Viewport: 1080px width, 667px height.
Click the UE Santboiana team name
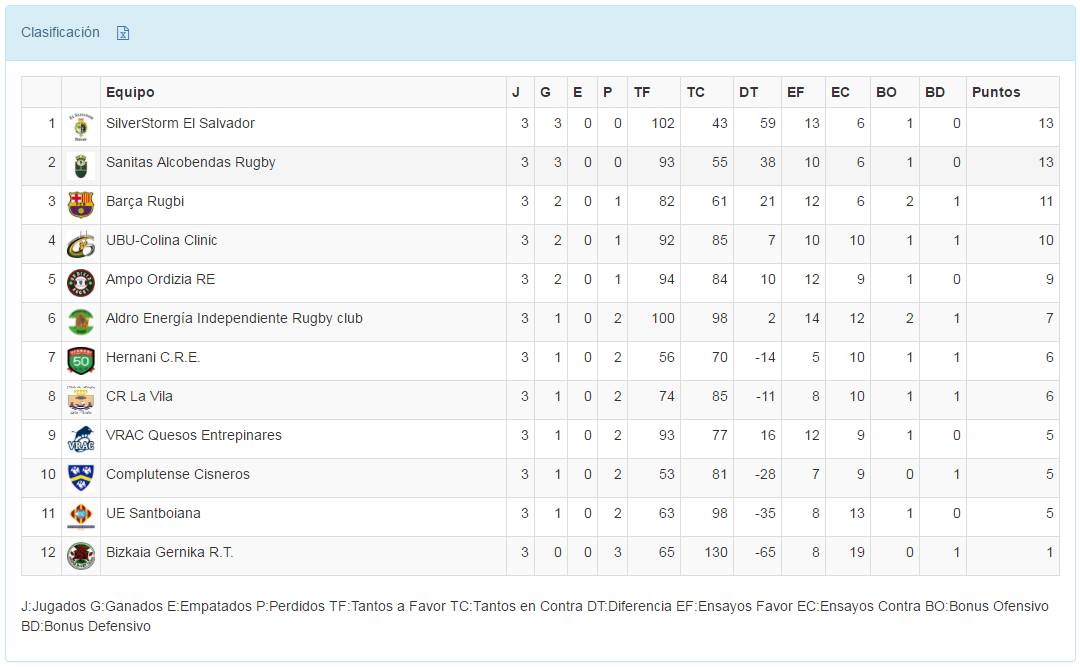click(153, 514)
